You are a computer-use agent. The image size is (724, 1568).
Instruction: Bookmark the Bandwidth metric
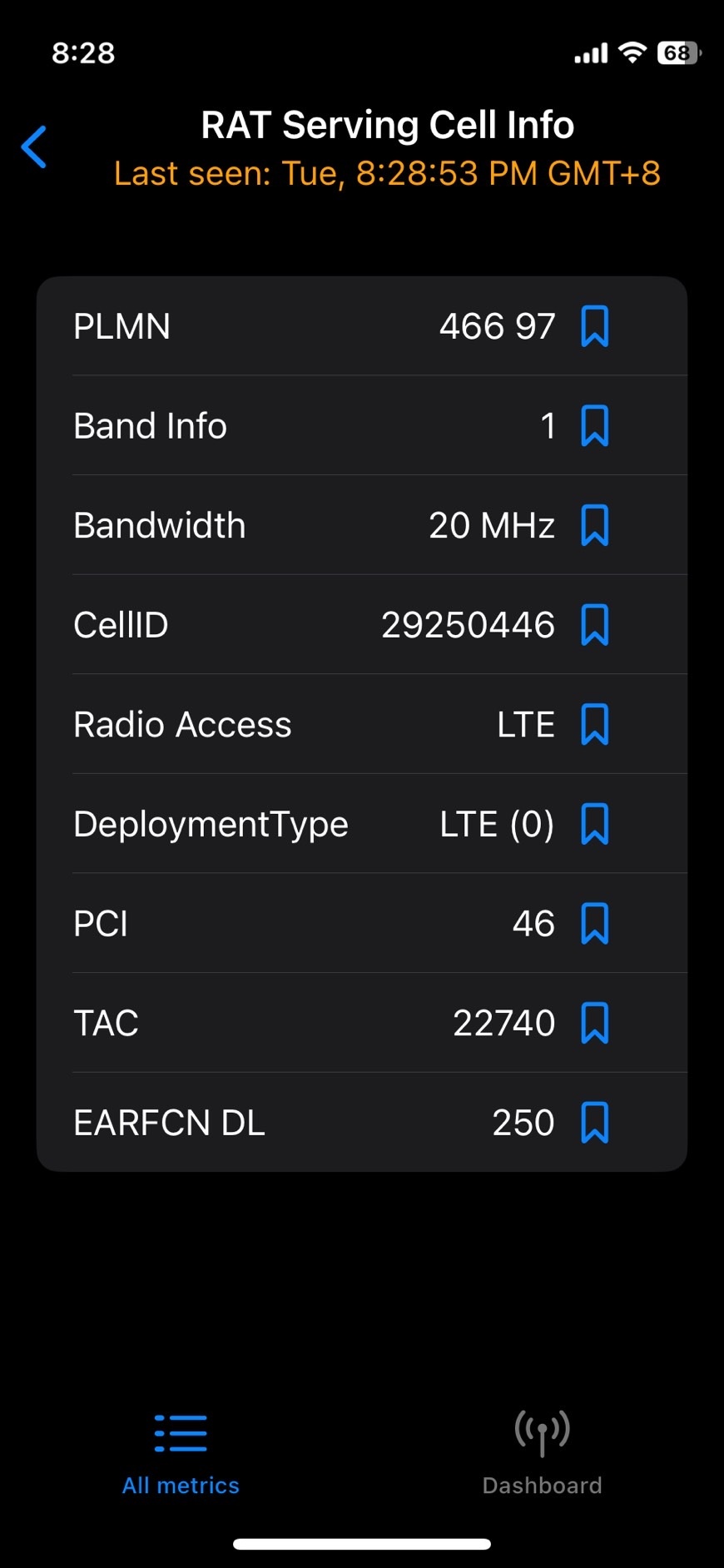[x=594, y=525]
